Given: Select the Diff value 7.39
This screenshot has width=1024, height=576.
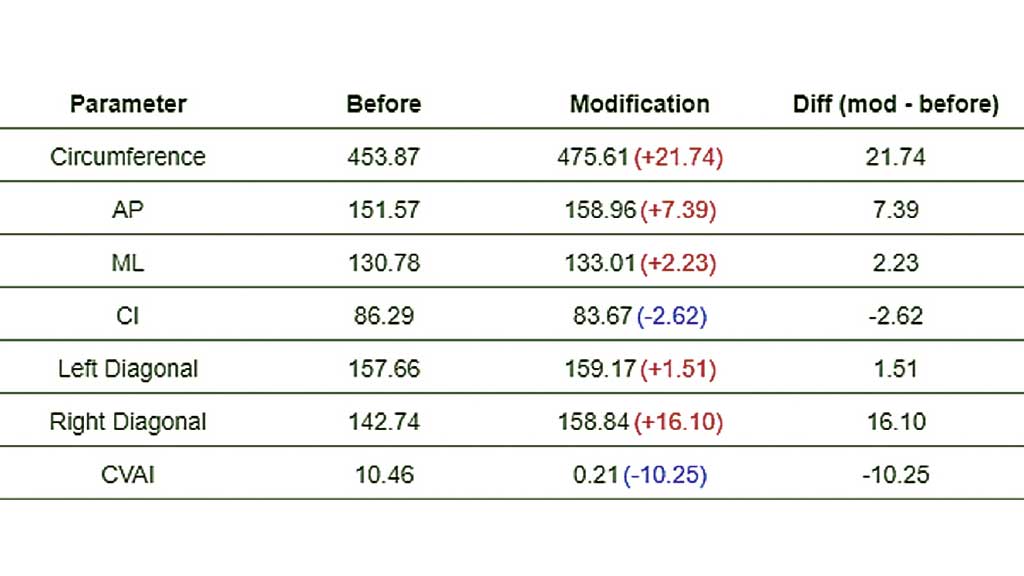Looking at the screenshot, I should point(895,210).
